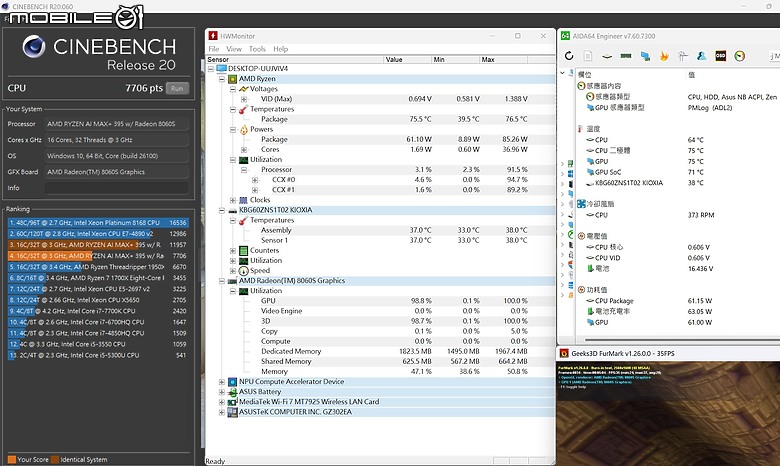Click the FurMark title bar icon
The image size is (780, 466).
(564, 353)
